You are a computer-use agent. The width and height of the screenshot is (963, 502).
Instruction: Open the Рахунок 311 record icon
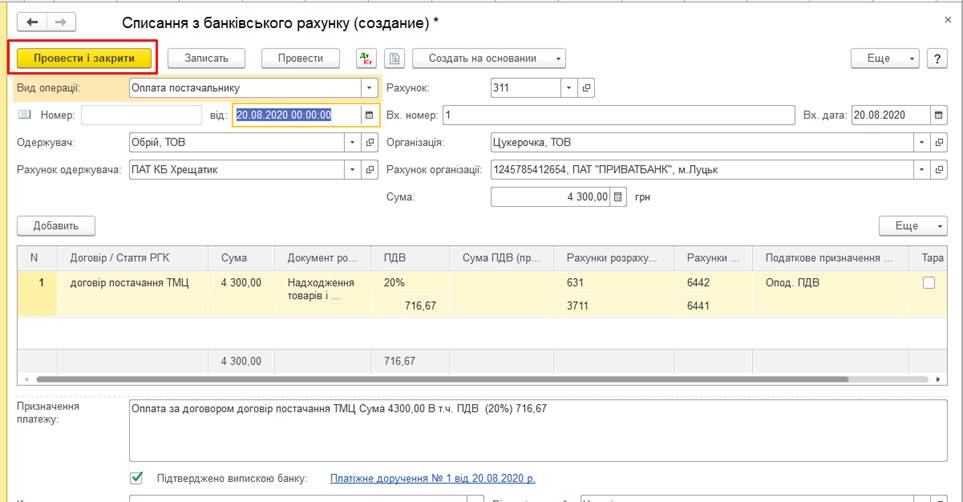pyautogui.click(x=587, y=88)
